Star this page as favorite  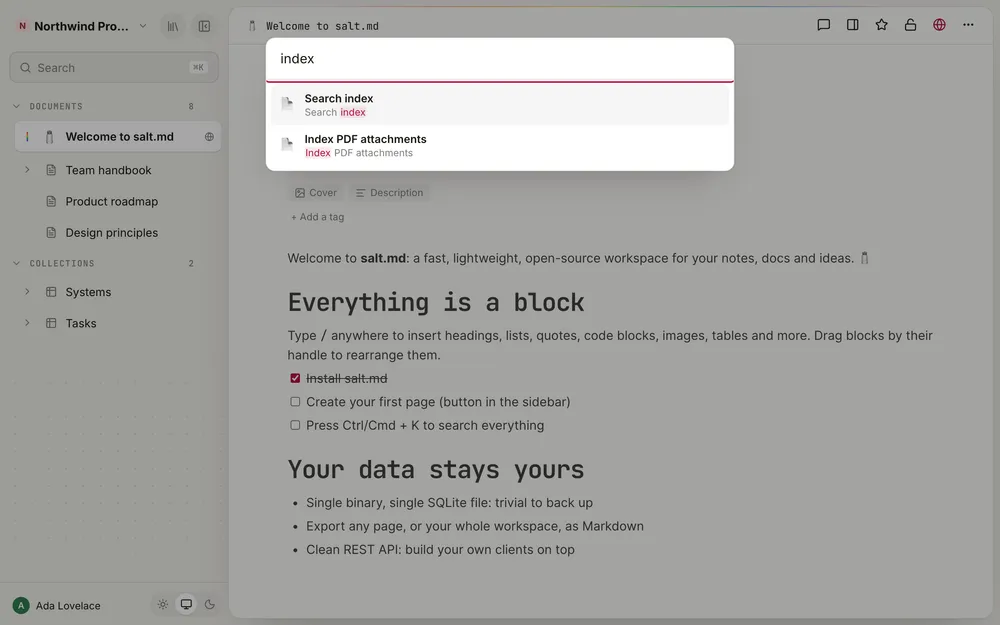[x=881, y=25]
